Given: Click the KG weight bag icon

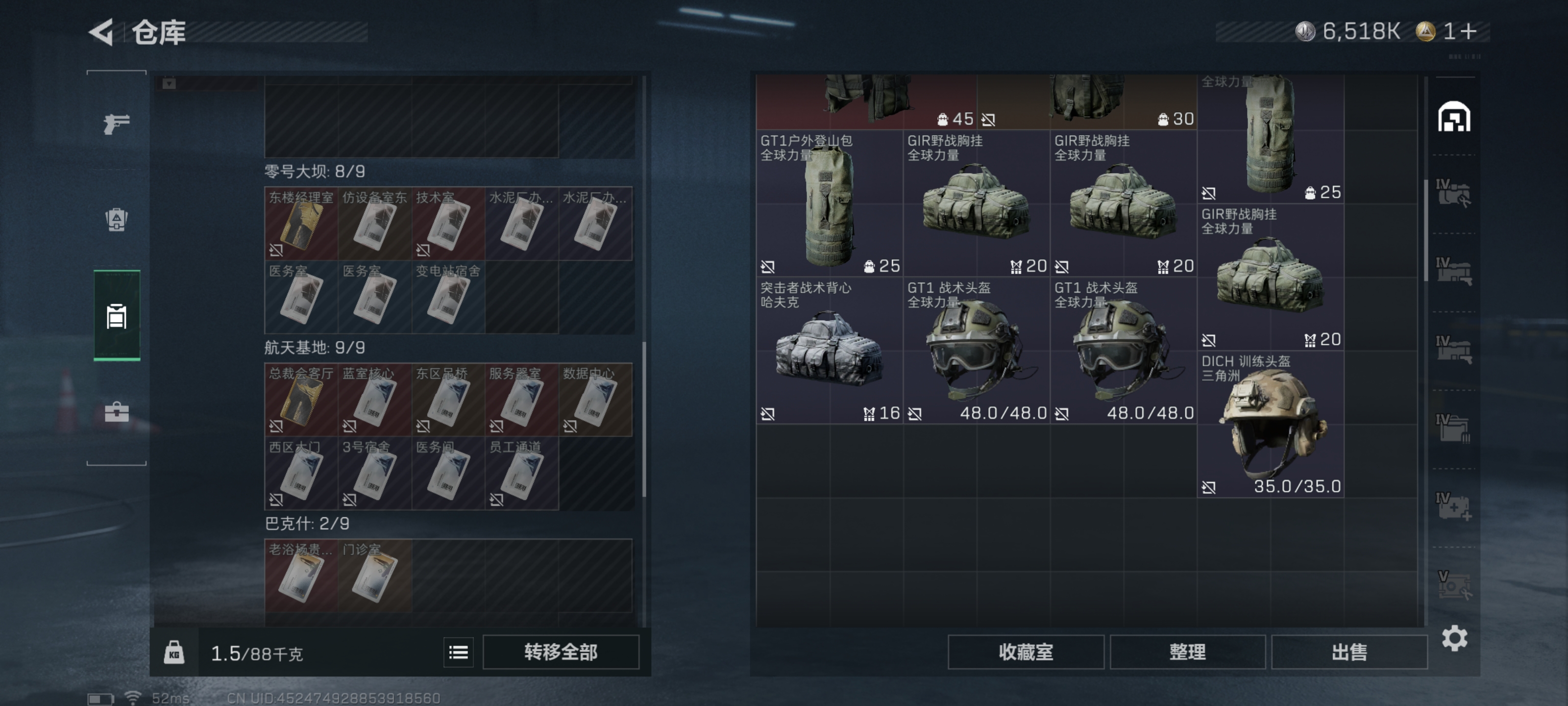Looking at the screenshot, I should tap(174, 653).
